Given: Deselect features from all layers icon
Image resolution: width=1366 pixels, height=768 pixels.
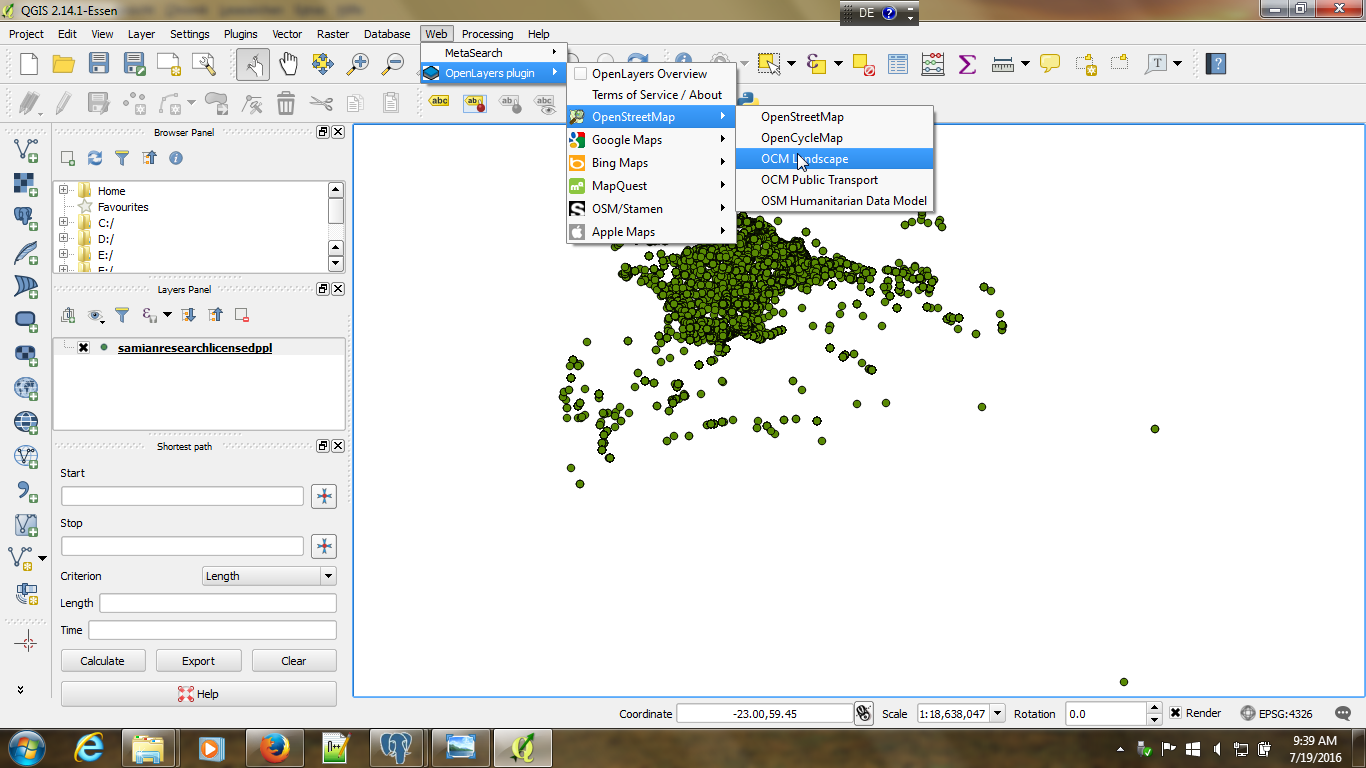Looking at the screenshot, I should point(863,64).
